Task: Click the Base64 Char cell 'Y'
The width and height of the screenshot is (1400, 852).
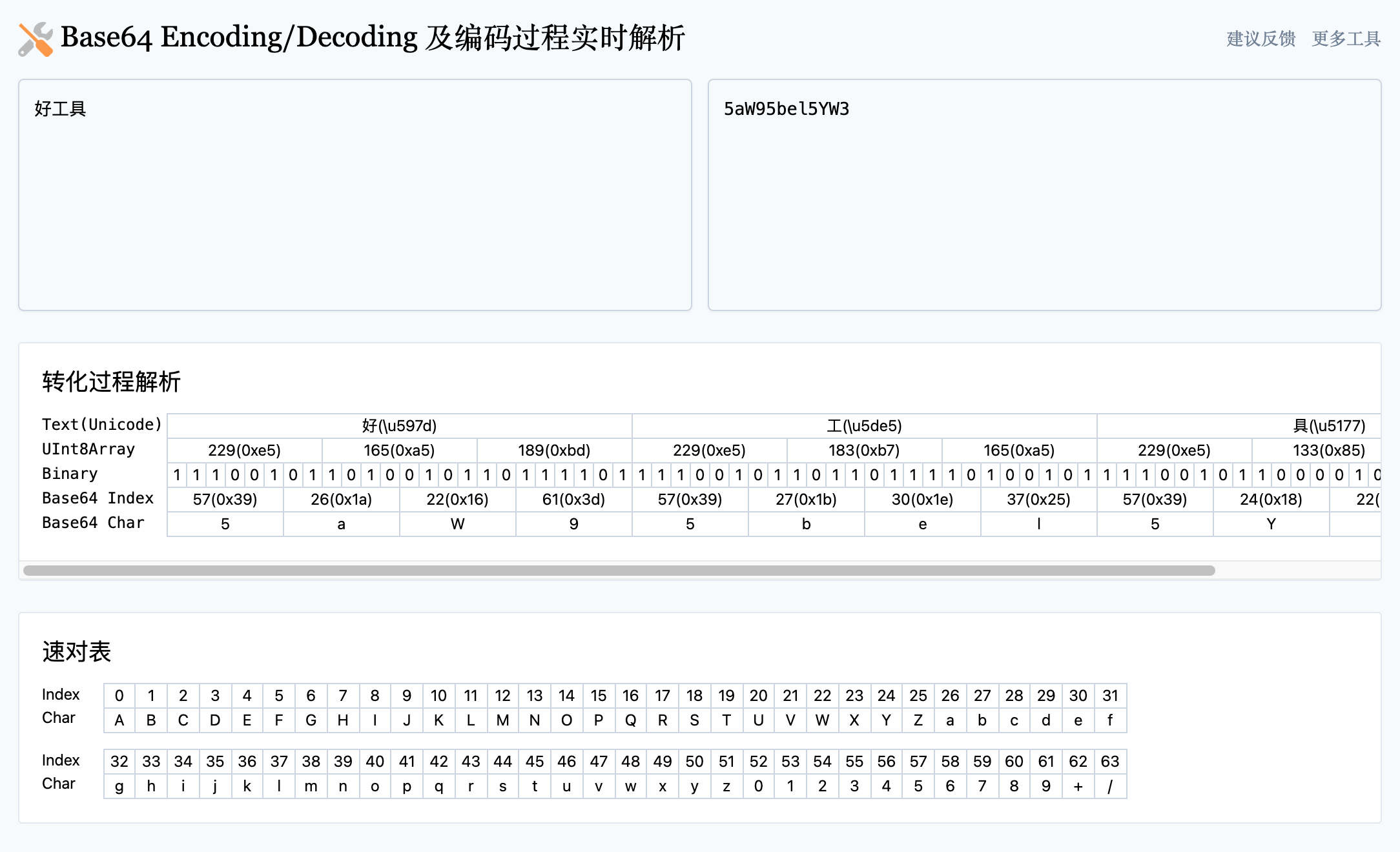Action: click(1271, 524)
